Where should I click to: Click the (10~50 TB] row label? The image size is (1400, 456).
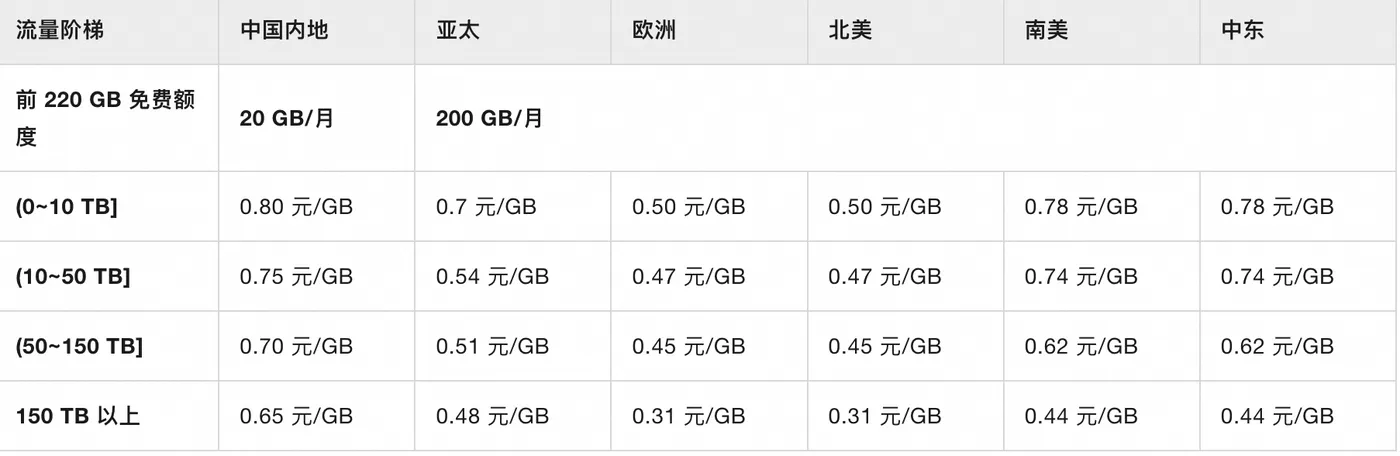[73, 277]
